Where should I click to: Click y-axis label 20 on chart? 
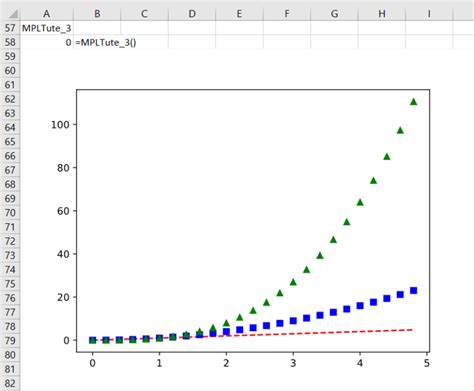[63, 297]
